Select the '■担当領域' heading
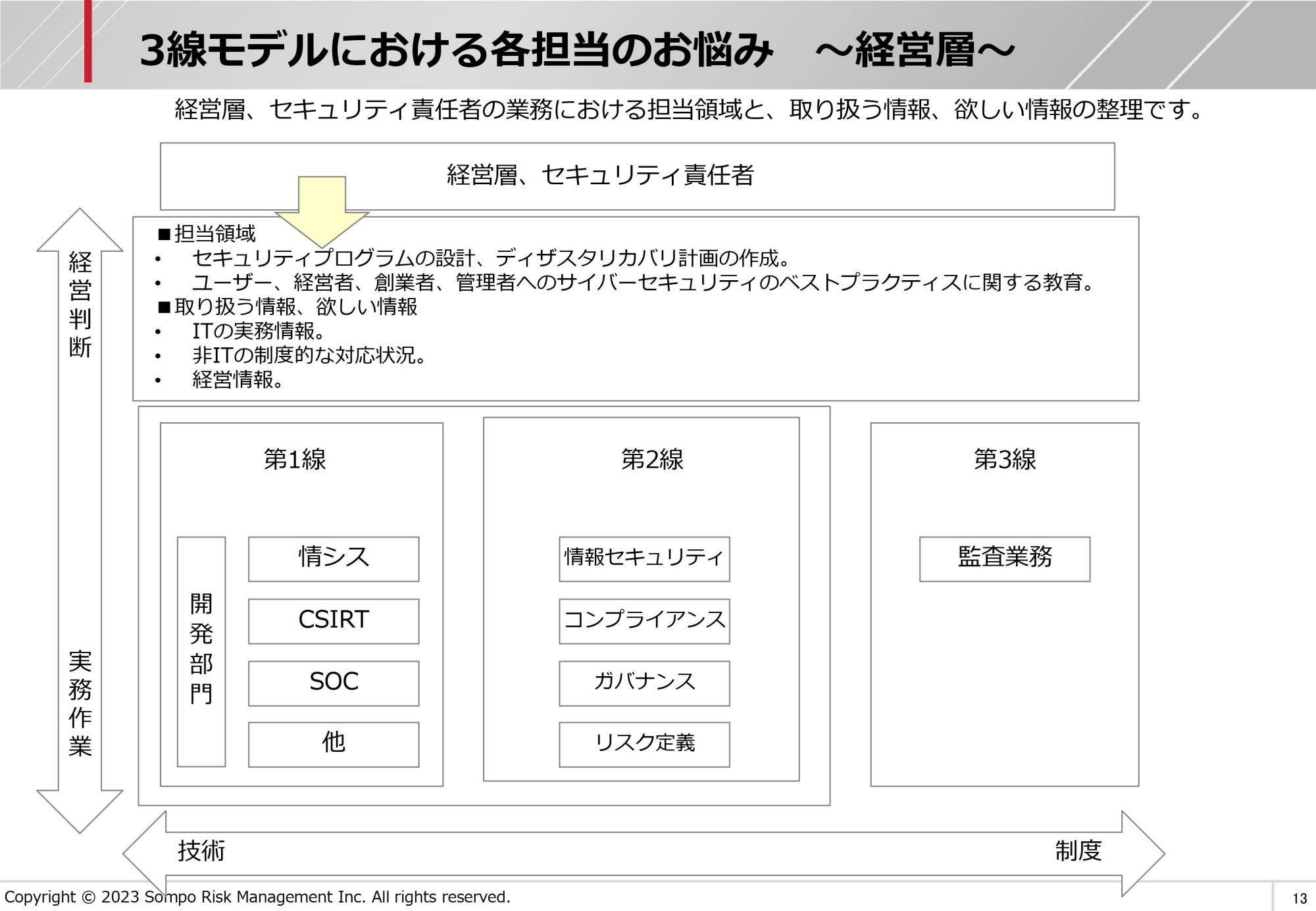 pyautogui.click(x=207, y=234)
